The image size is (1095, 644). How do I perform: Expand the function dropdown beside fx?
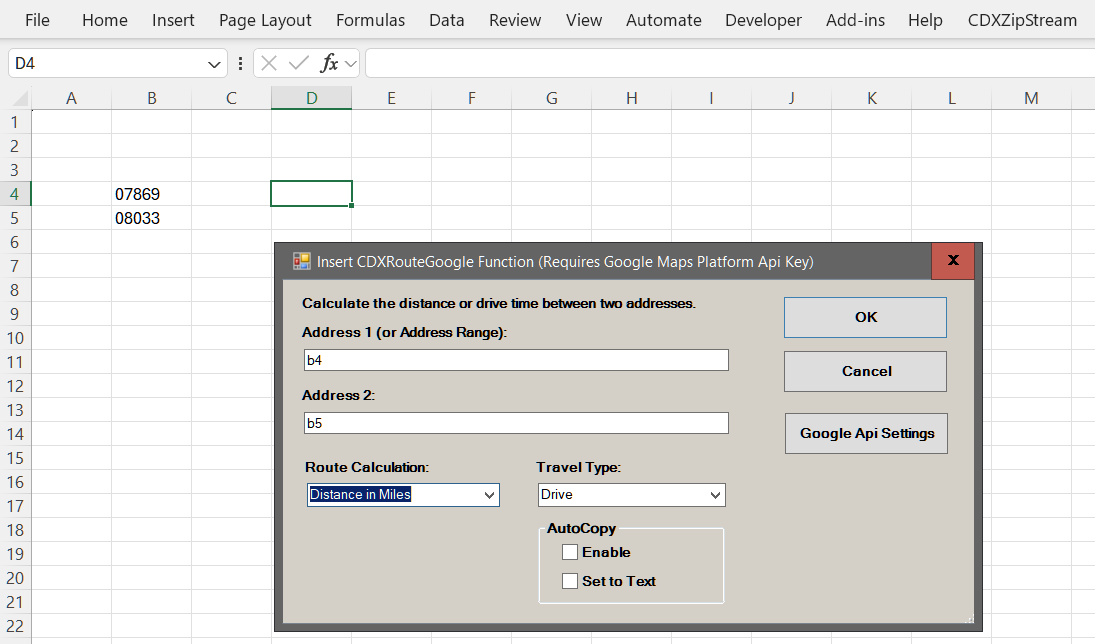[x=351, y=64]
